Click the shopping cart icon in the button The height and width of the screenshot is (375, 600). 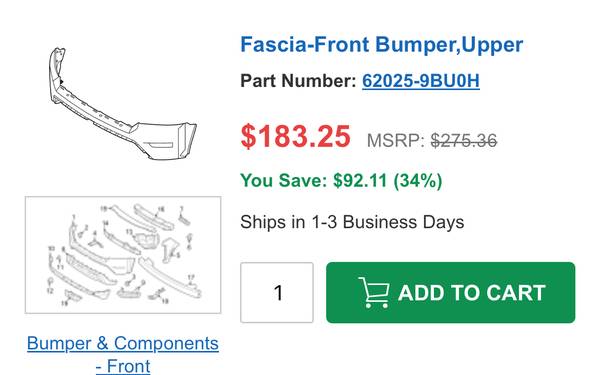point(374,292)
